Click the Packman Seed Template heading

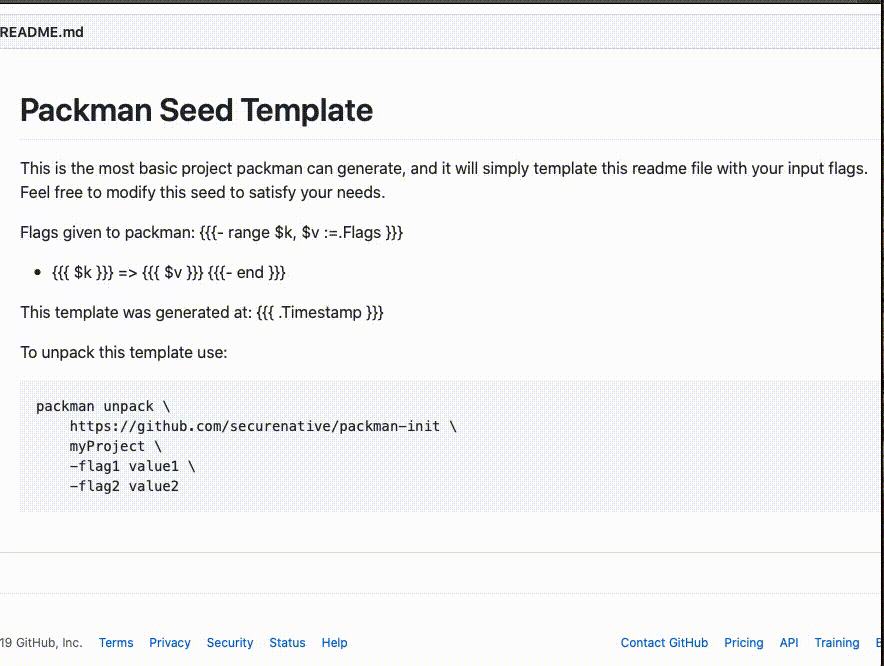click(196, 110)
